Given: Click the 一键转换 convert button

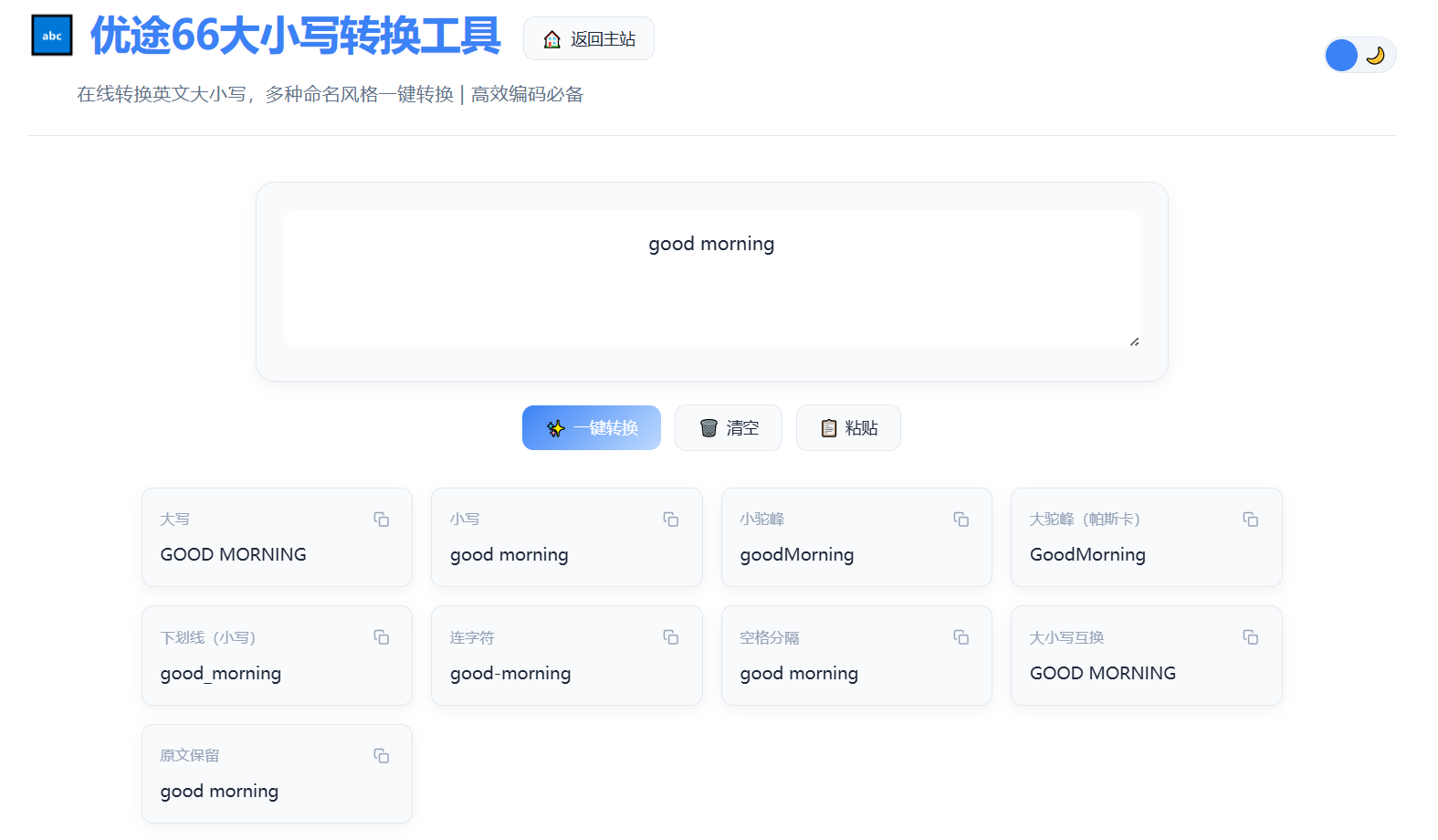Looking at the screenshot, I should 592,427.
